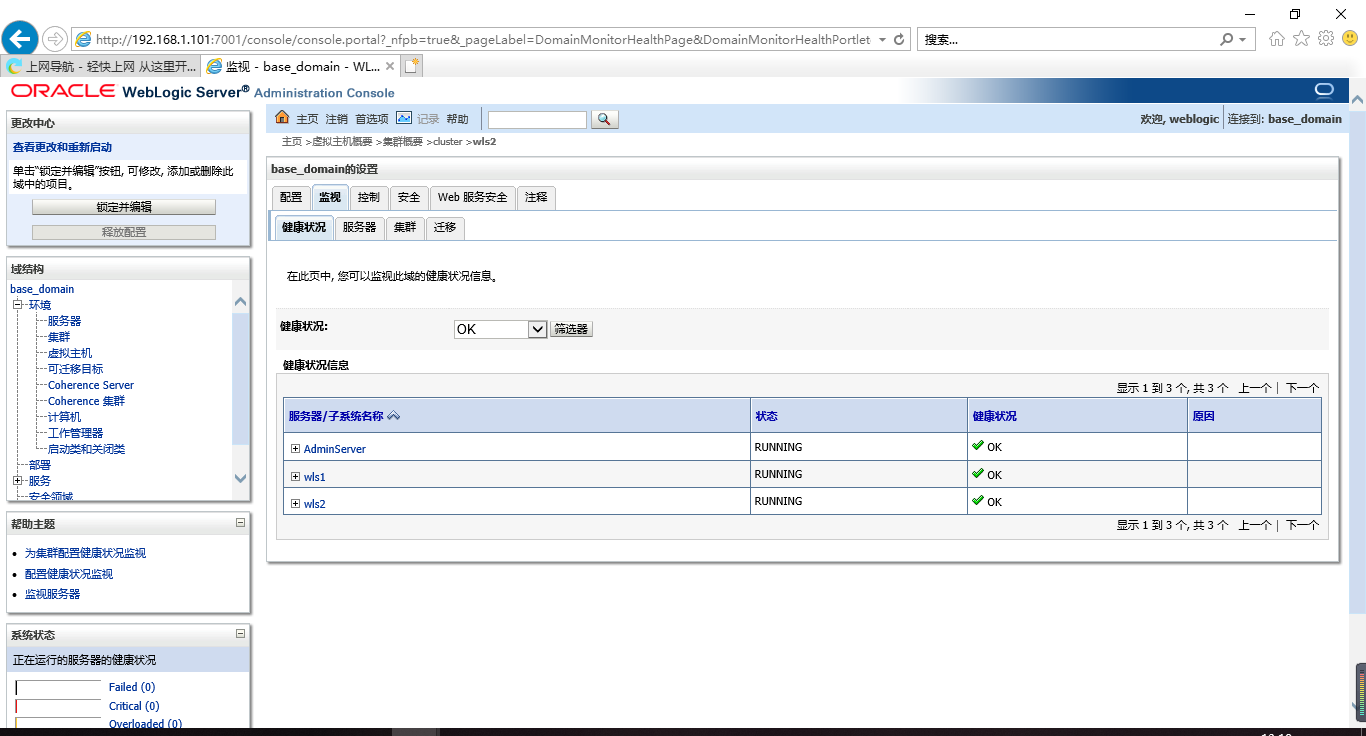Click the console home house icon
1366x736 pixels.
coord(282,118)
